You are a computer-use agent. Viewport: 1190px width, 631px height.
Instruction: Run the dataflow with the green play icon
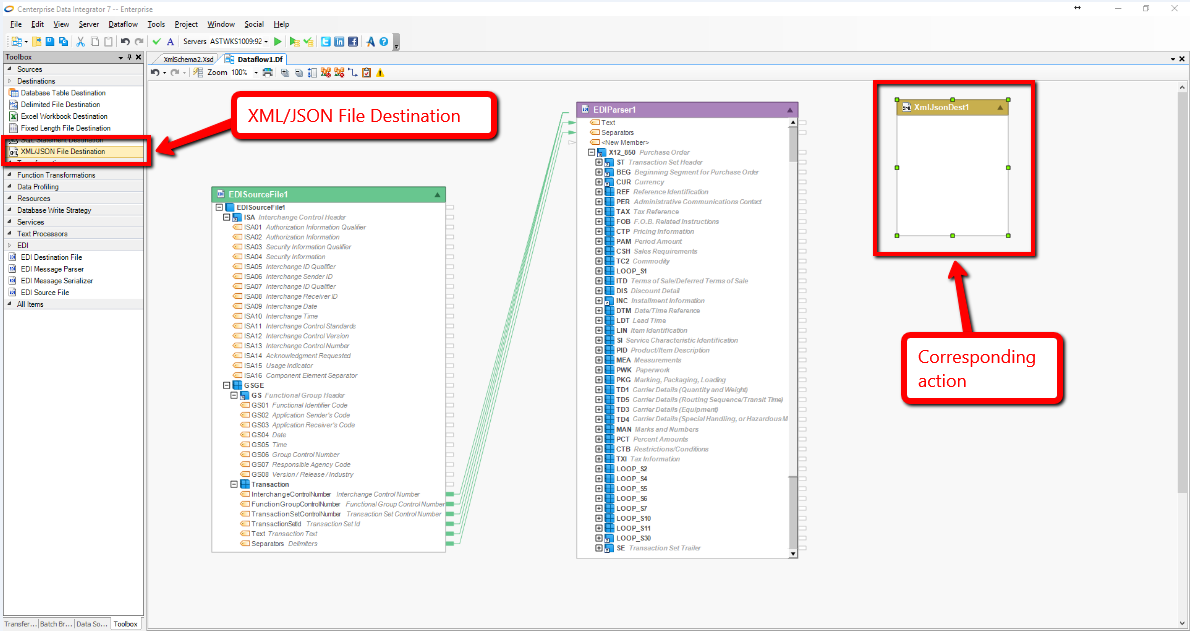coord(278,41)
